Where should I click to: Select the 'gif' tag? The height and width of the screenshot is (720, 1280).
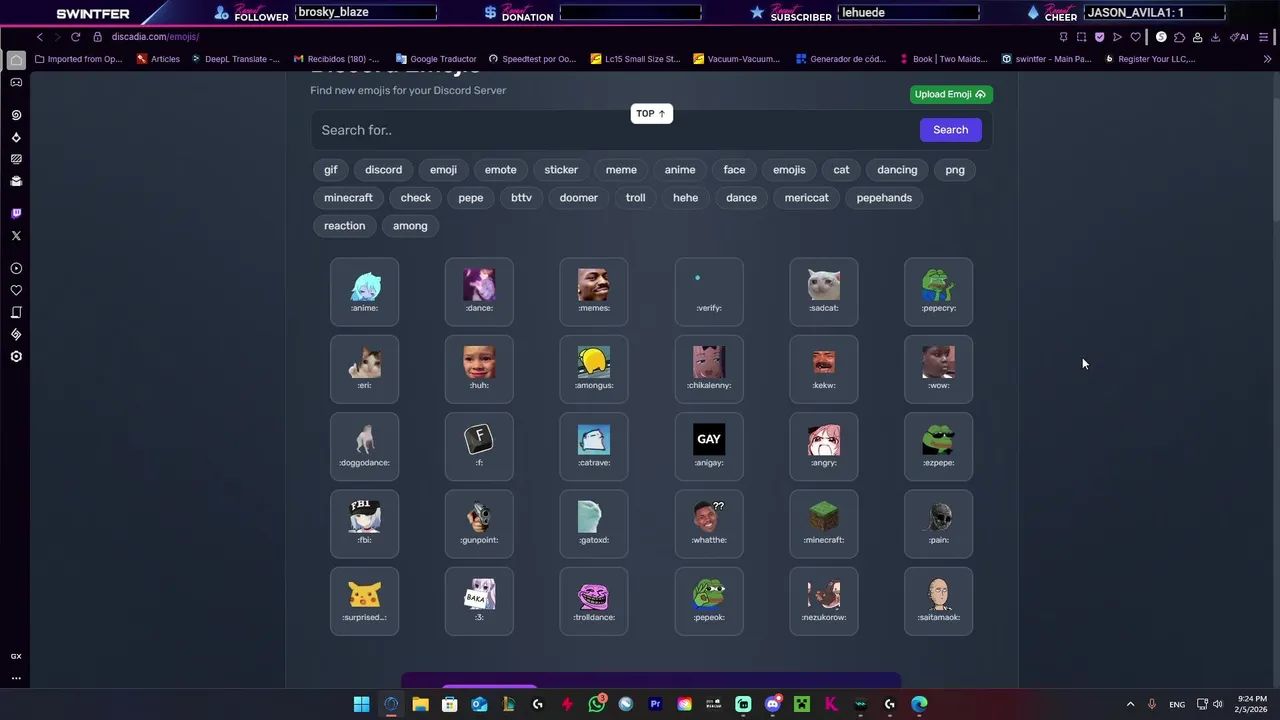coord(331,170)
